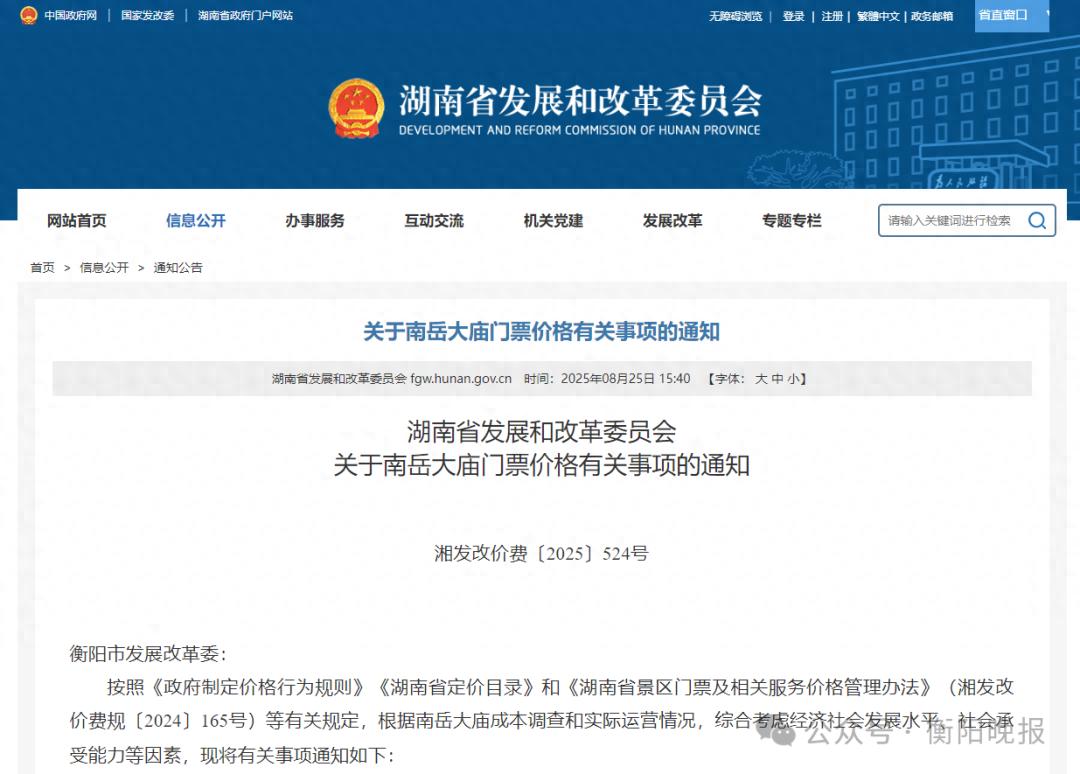The image size is (1080, 774).
Task: Go to 互动交流 section
Action: click(434, 220)
